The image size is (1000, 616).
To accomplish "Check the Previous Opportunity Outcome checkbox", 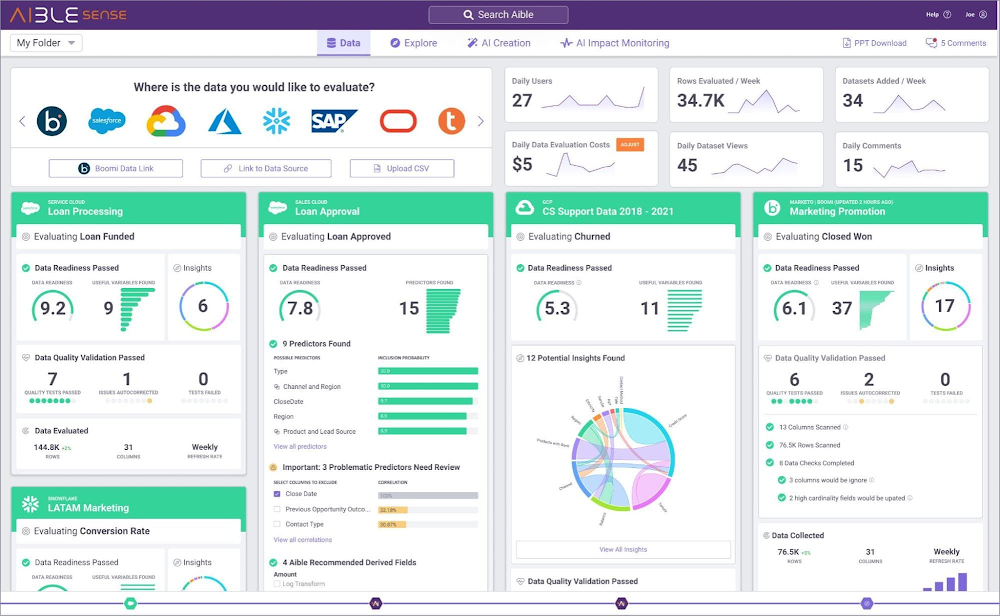I will point(277,510).
